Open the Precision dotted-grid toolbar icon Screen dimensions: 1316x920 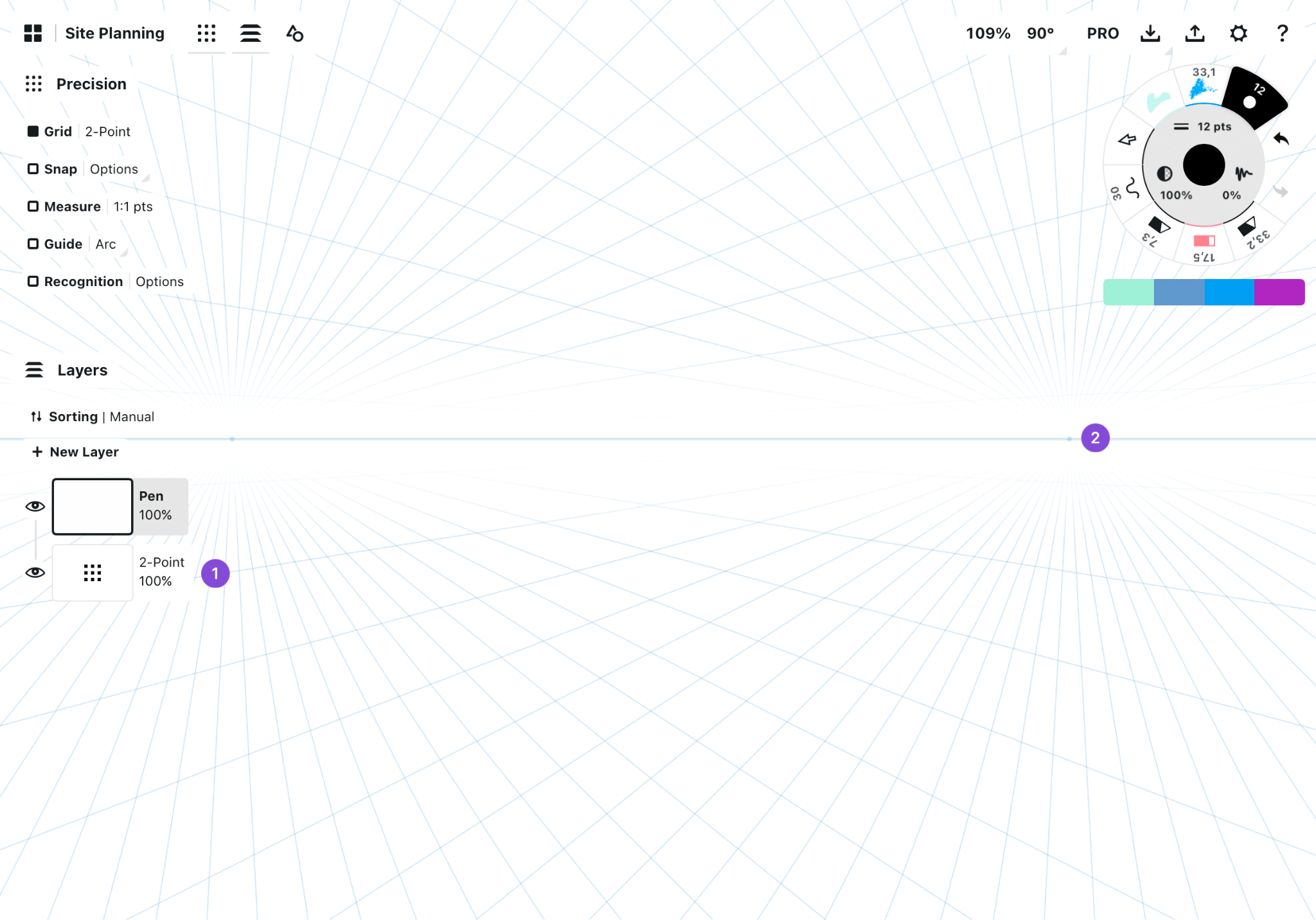point(206,33)
